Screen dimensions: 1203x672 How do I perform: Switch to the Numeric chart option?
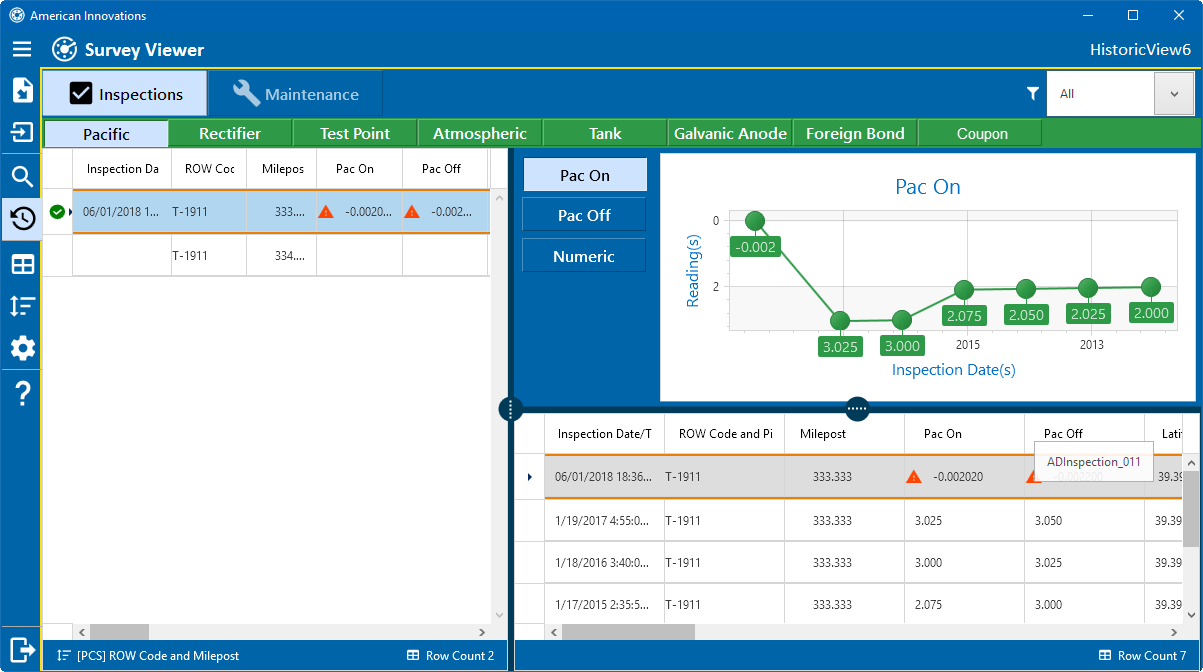[584, 256]
